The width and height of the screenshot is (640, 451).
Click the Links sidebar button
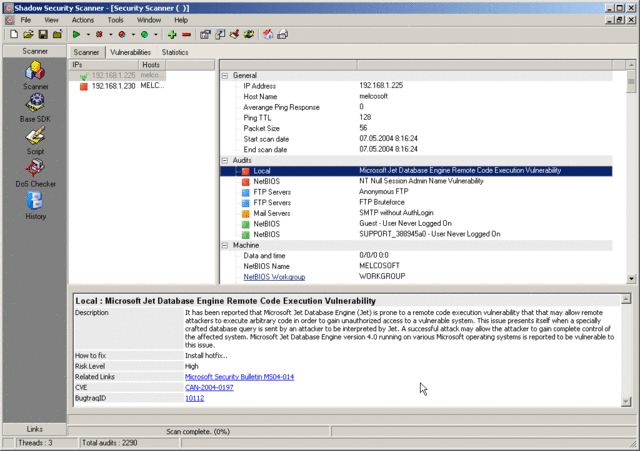point(35,429)
